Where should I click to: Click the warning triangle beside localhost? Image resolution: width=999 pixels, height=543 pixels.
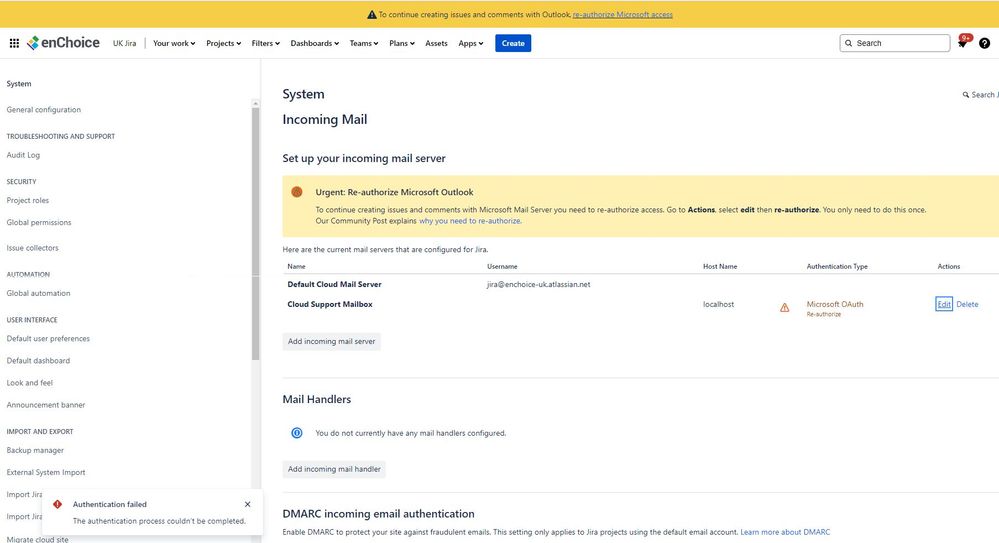pos(784,308)
